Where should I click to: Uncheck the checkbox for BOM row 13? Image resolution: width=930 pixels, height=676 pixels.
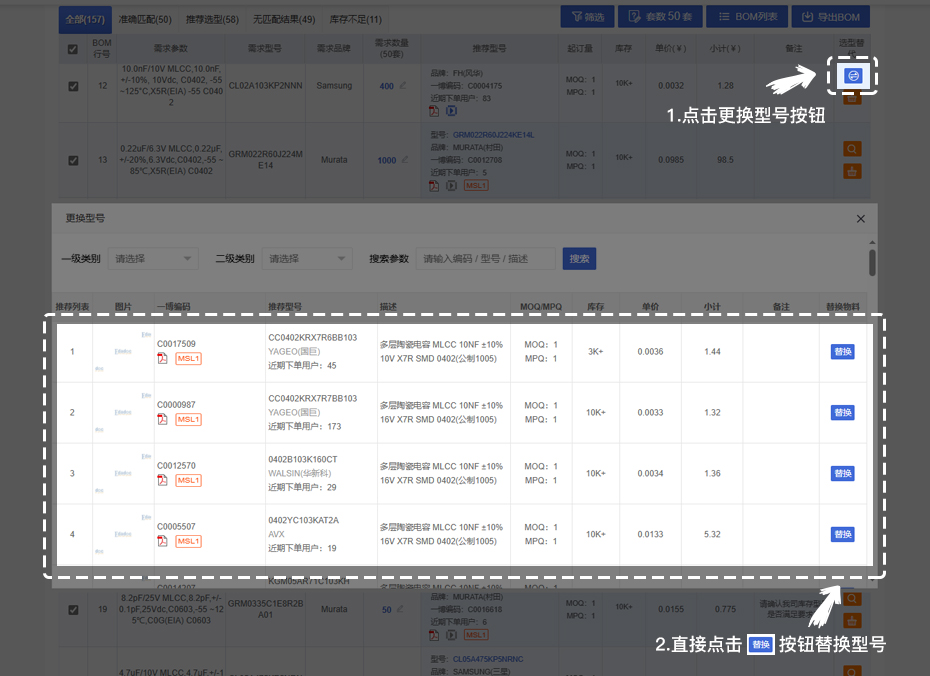73,158
